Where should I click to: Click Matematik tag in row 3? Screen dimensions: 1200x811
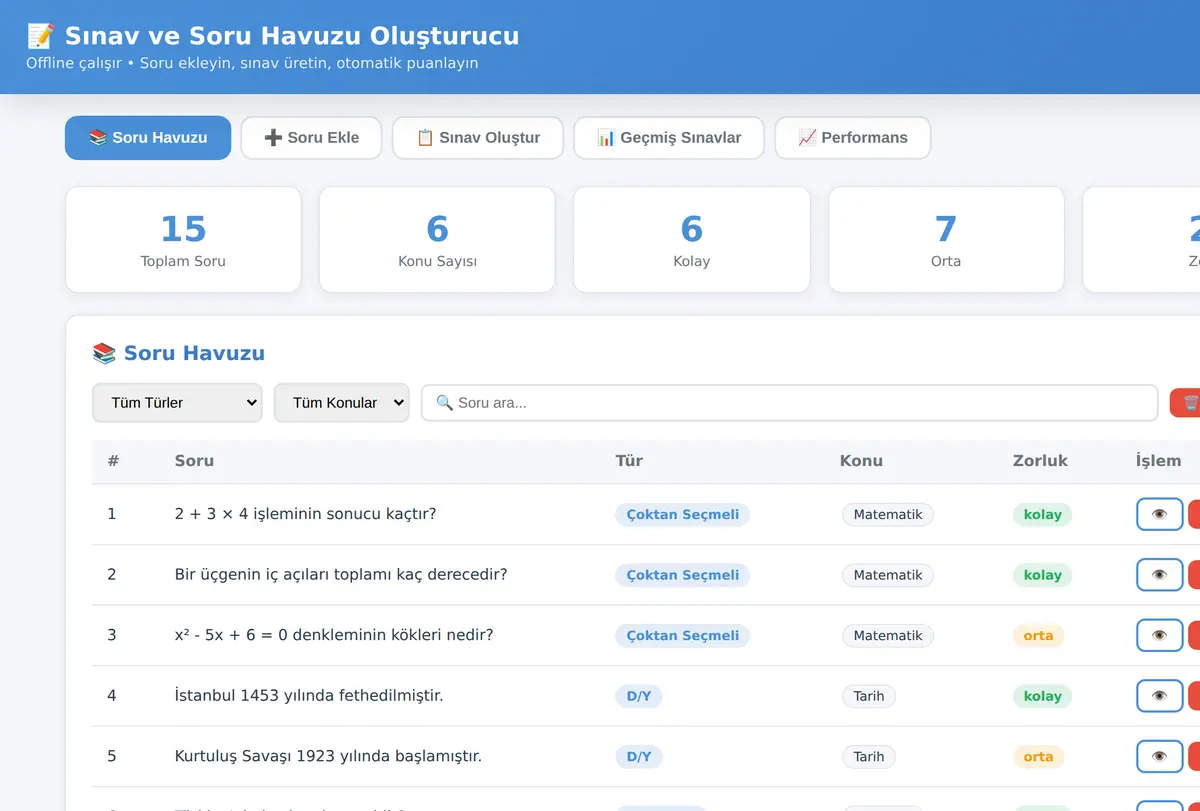(x=888, y=636)
